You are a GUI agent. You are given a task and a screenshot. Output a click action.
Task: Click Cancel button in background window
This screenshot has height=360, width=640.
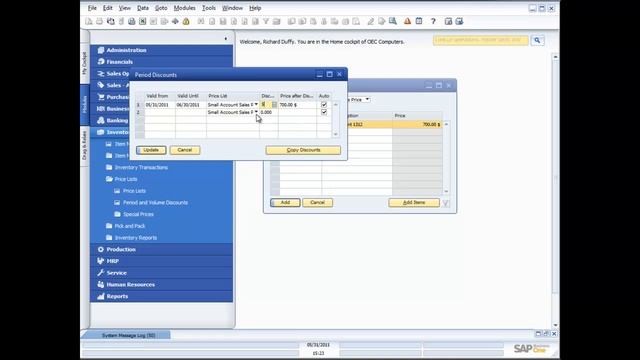318,203
